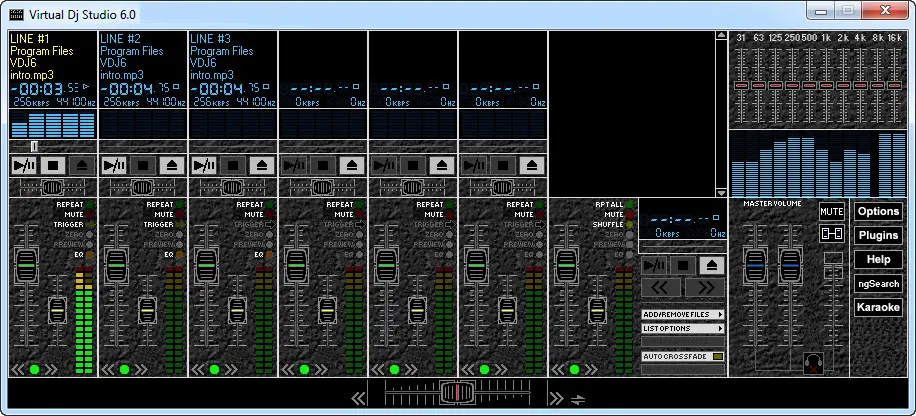Viewport: 916px width, 416px height.
Task: Snap the crossfader fully left with the arrows
Action: (358, 399)
